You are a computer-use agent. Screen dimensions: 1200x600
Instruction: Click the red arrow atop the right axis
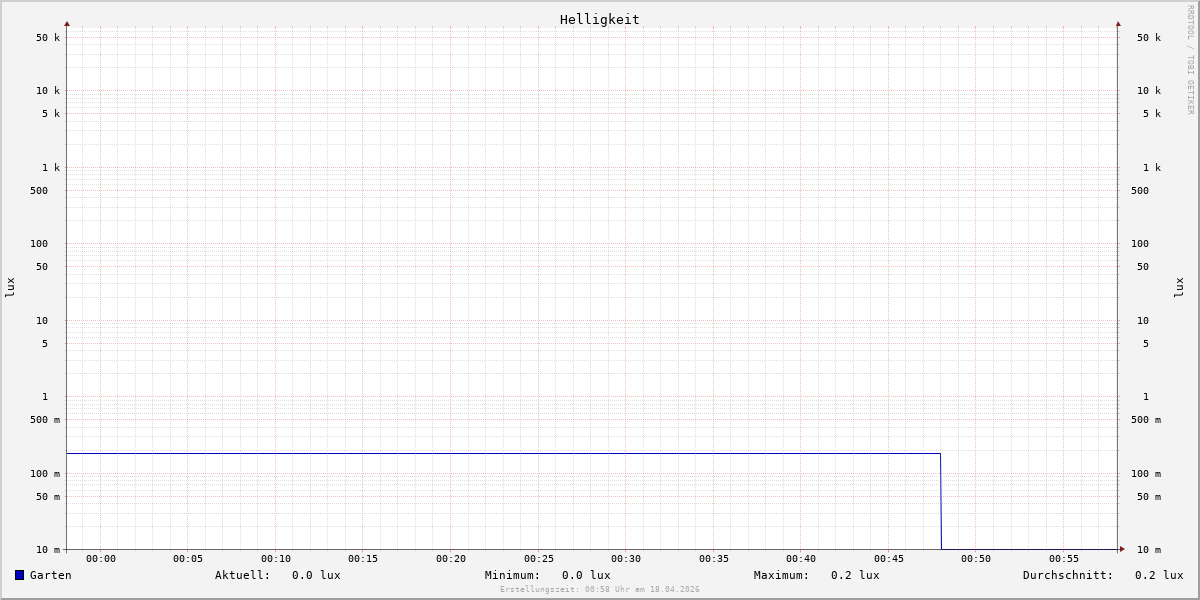tap(1118, 23)
